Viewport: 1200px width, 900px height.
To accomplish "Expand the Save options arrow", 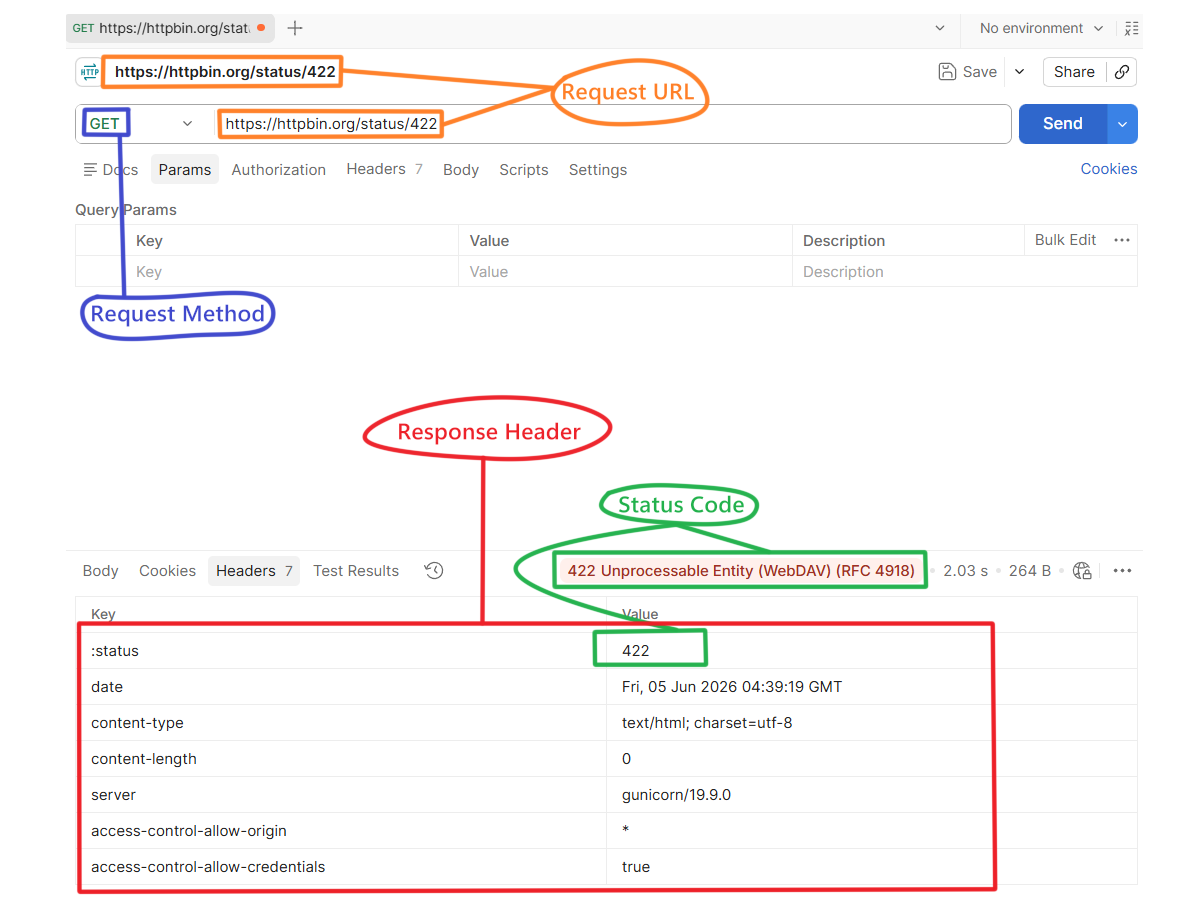I will 1019,72.
